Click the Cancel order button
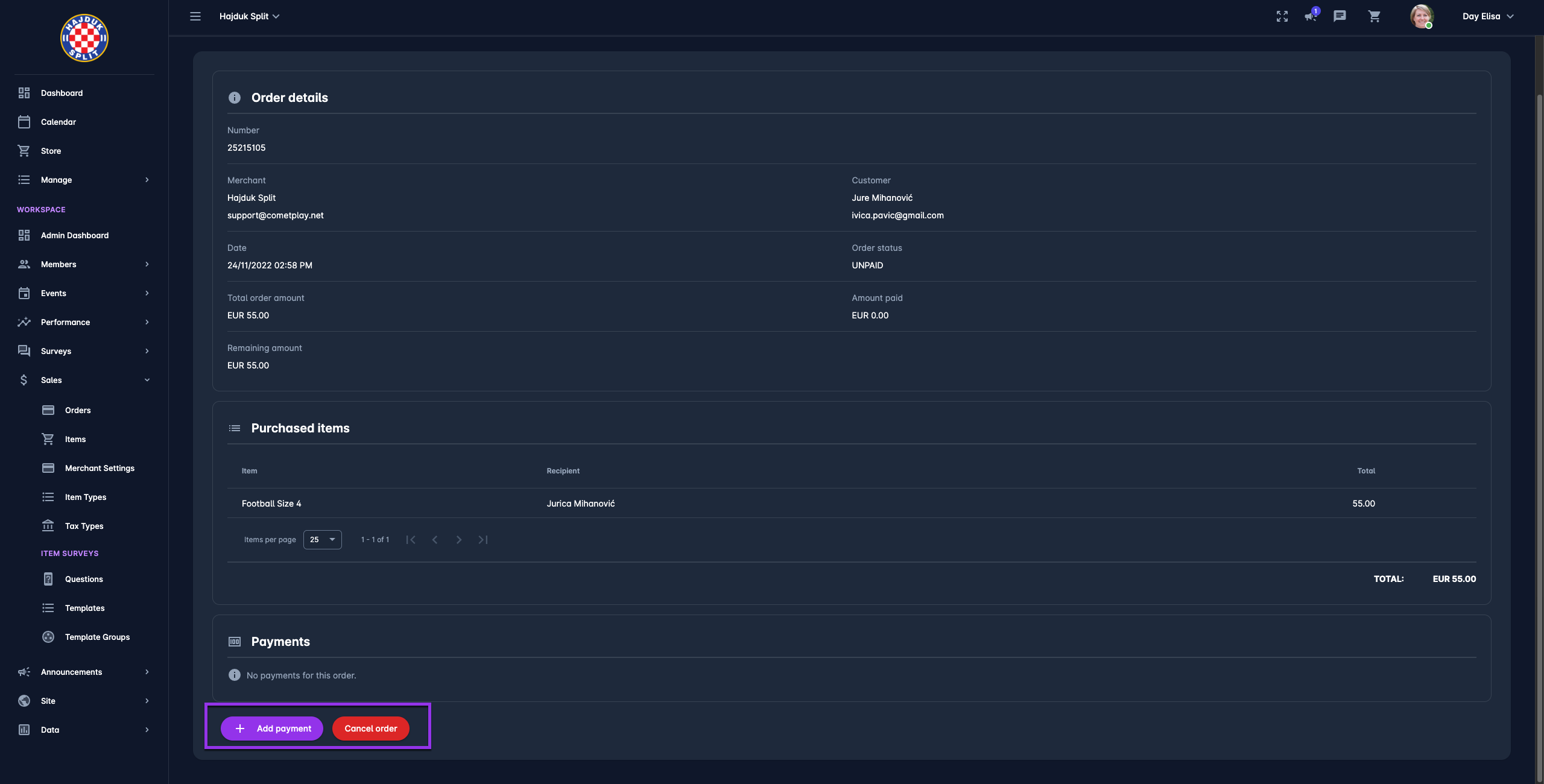Viewport: 1544px width, 784px height. coord(370,729)
